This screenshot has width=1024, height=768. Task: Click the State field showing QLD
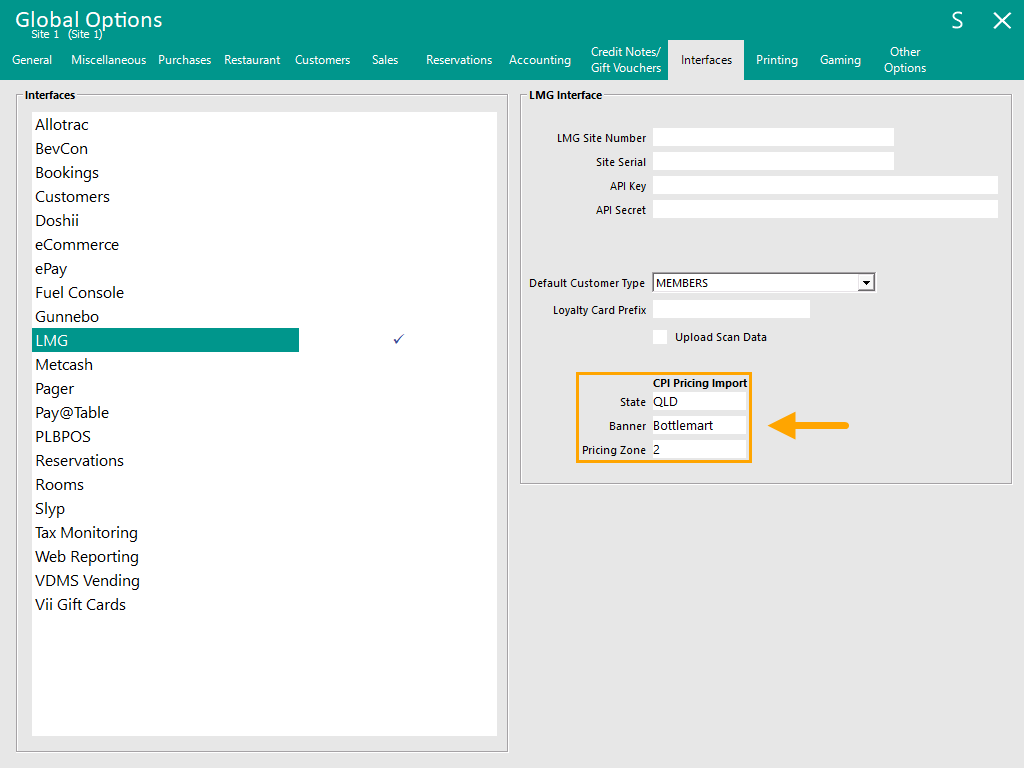pos(698,402)
